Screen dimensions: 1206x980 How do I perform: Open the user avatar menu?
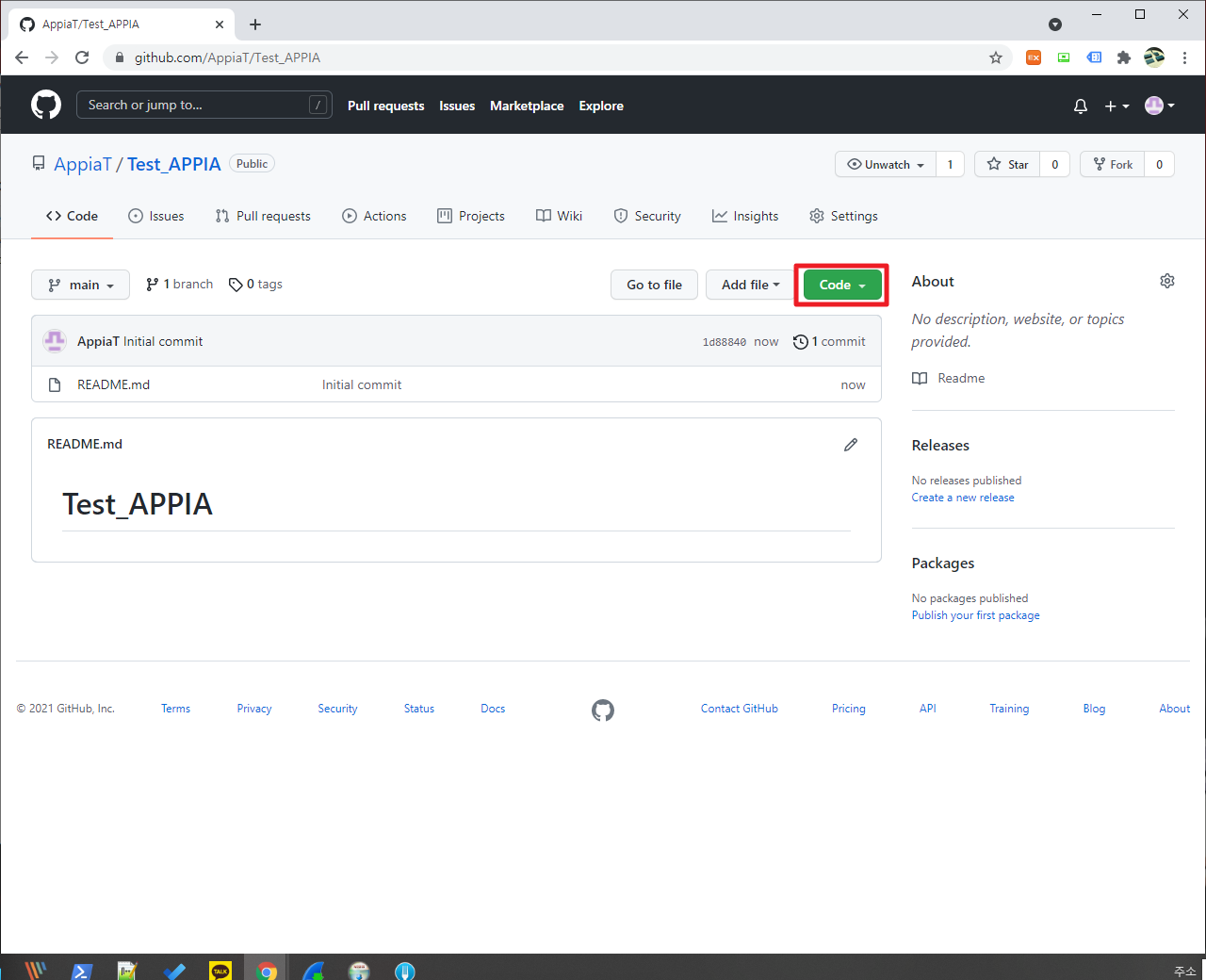(1160, 106)
